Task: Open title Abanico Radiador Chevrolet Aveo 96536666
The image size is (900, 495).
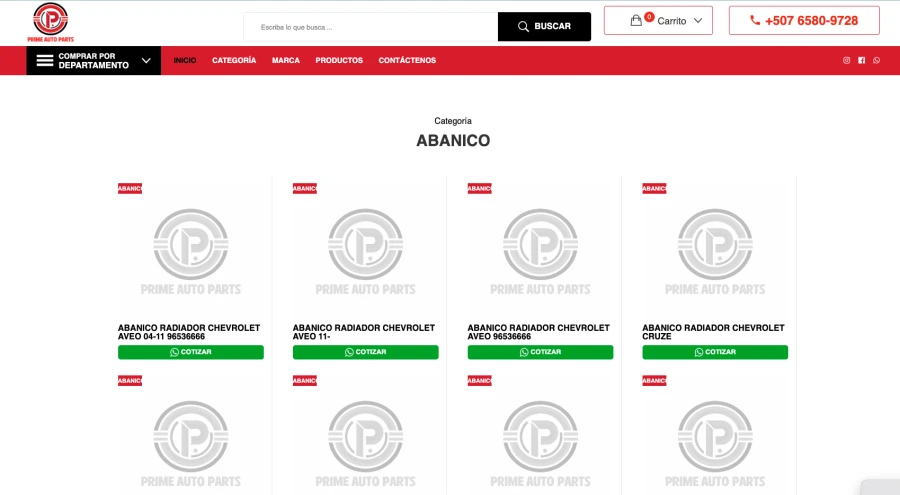Action: coord(538,332)
